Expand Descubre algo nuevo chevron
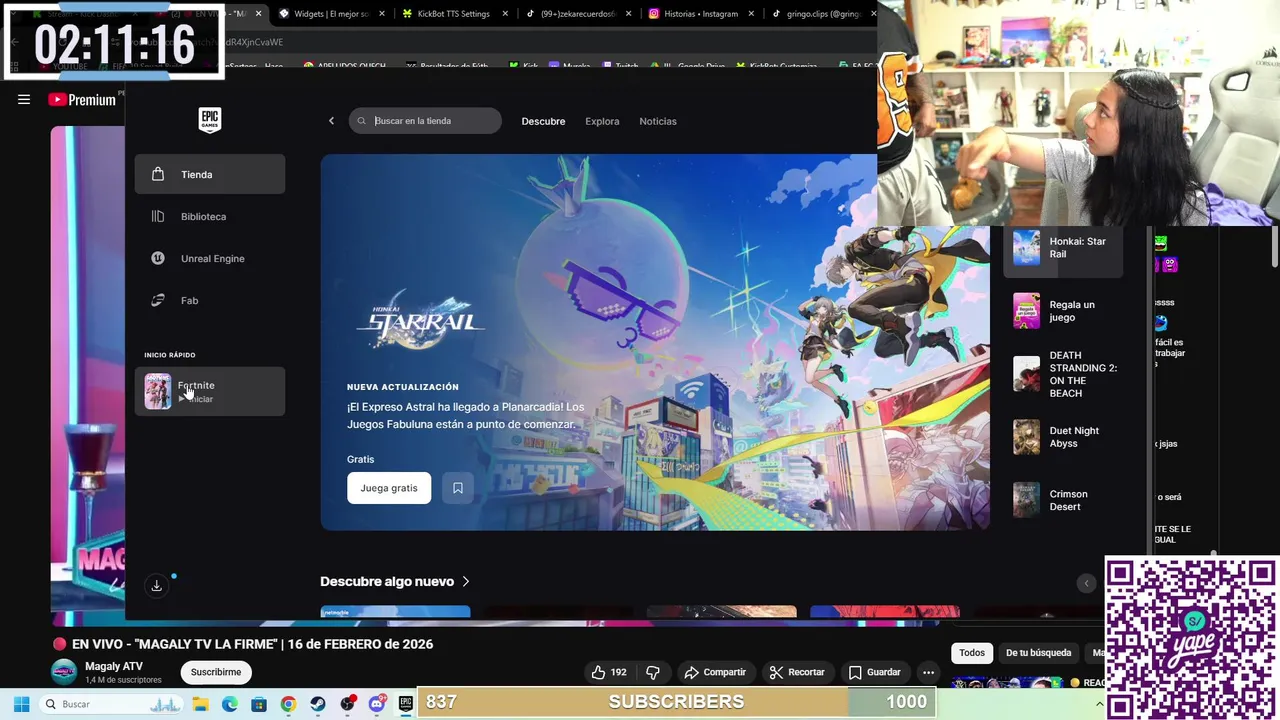The image size is (1280, 720). point(465,581)
